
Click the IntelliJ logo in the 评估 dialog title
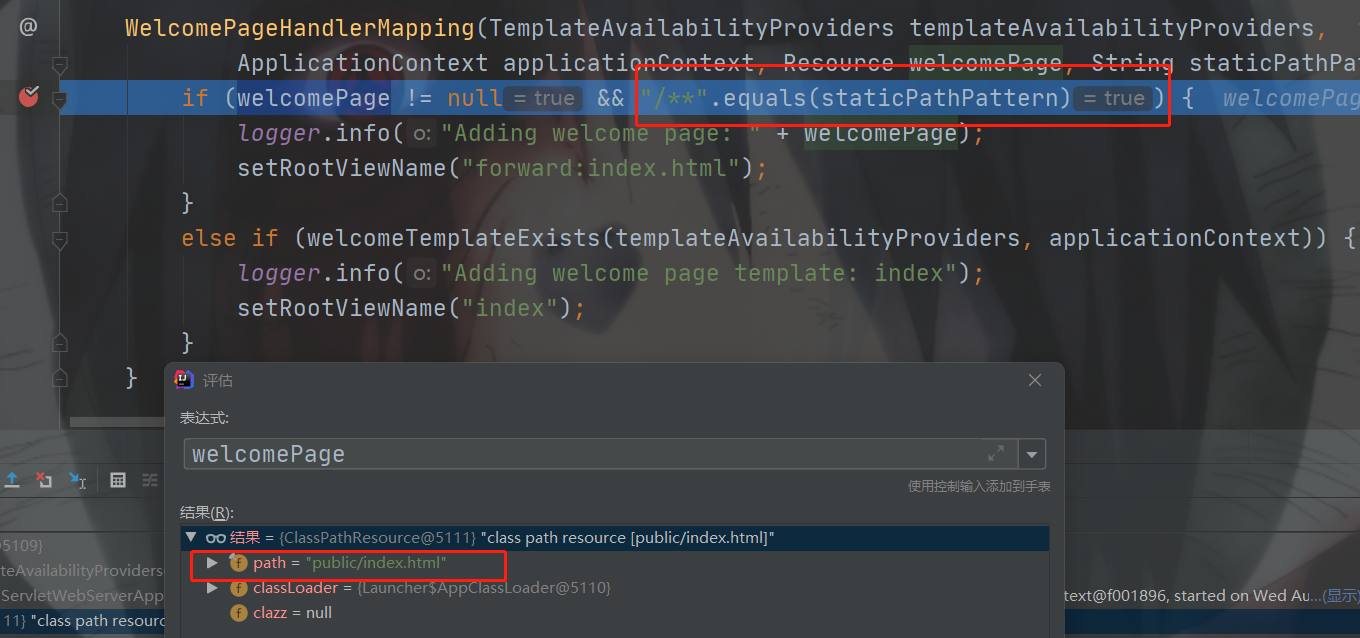(x=184, y=380)
